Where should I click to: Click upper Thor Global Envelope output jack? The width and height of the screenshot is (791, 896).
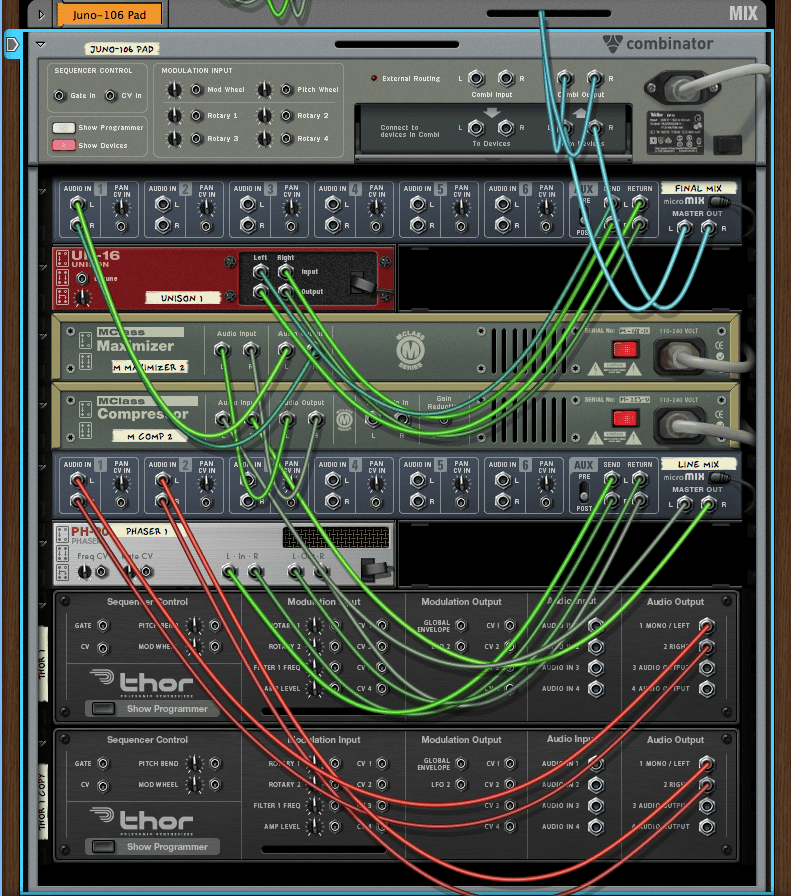point(461,626)
